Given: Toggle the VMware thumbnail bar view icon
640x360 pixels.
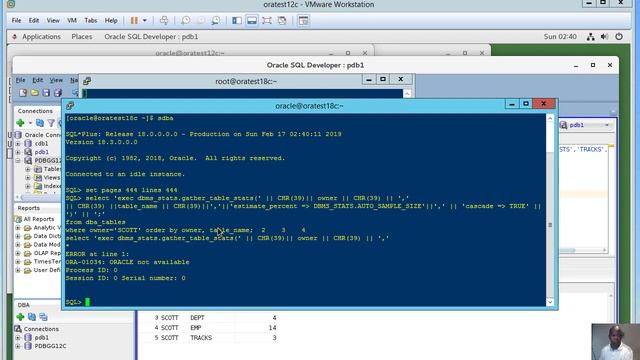Looking at the screenshot, I should pyautogui.click(x=252, y=20).
